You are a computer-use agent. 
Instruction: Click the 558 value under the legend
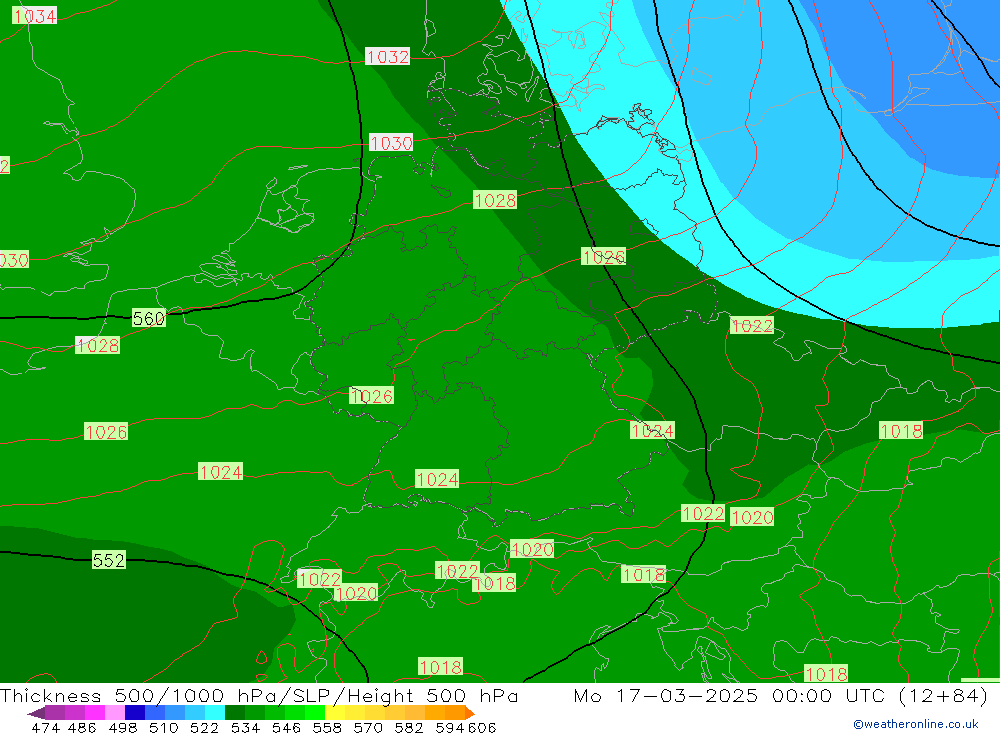point(327,727)
